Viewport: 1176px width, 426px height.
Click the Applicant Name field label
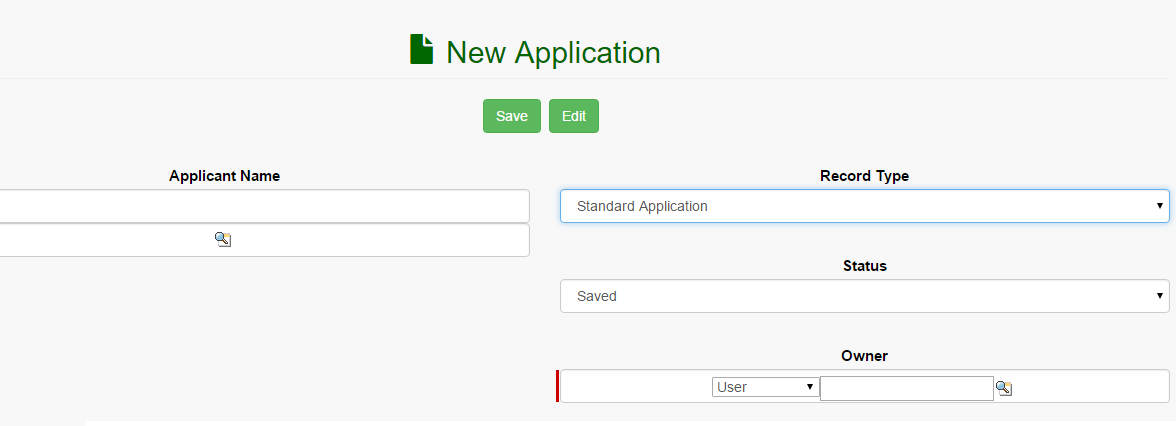[224, 176]
